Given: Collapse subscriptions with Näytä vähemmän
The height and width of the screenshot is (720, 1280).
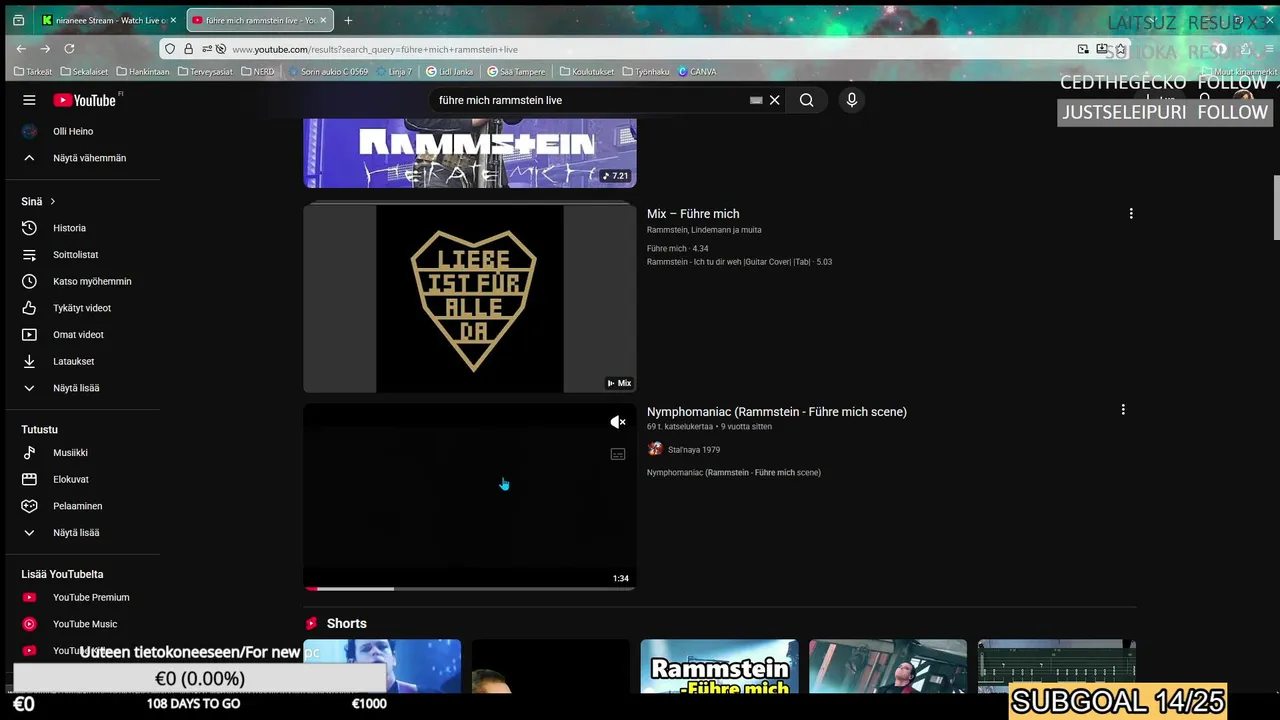Looking at the screenshot, I should (x=82, y=158).
